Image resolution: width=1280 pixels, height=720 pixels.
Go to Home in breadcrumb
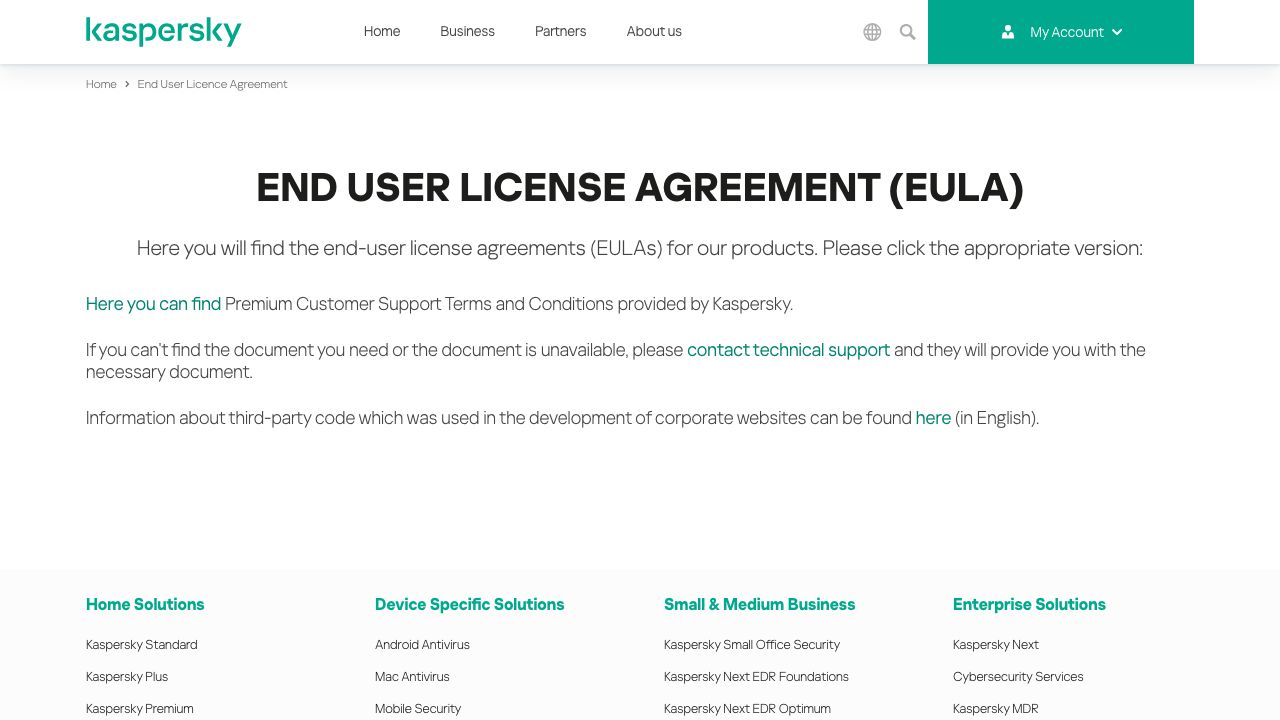[101, 84]
